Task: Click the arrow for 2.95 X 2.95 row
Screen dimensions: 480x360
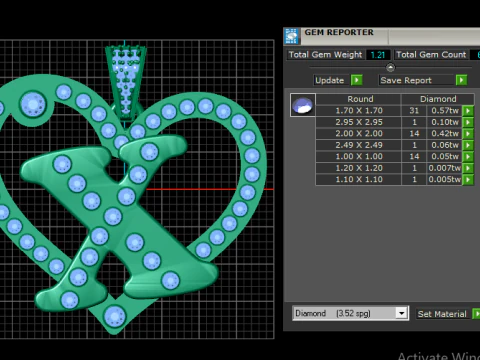Action: coord(468,122)
